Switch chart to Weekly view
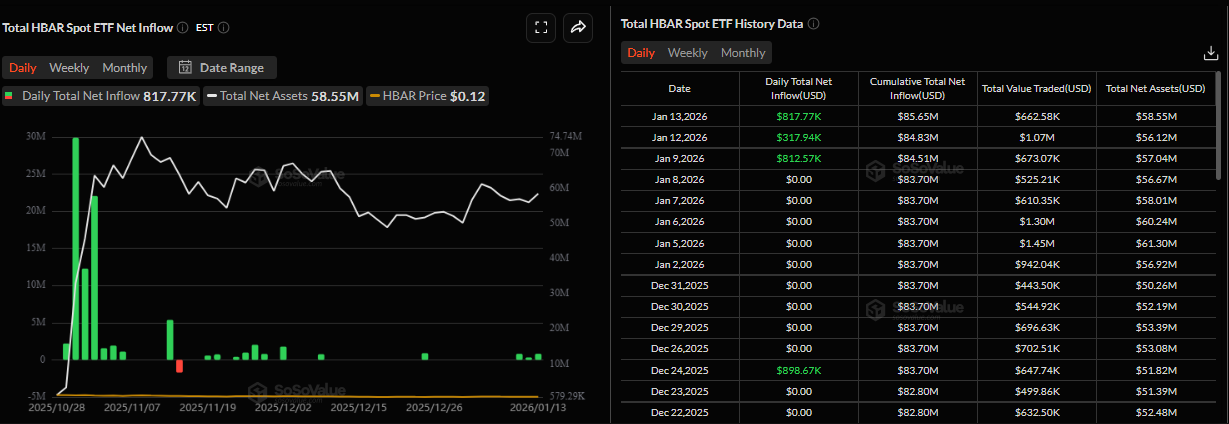 pos(69,68)
